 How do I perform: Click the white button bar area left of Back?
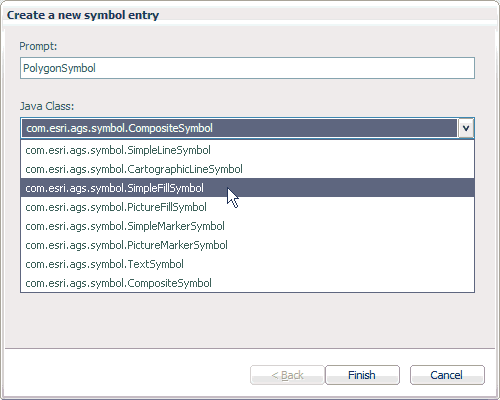pyautogui.click(x=127, y=375)
